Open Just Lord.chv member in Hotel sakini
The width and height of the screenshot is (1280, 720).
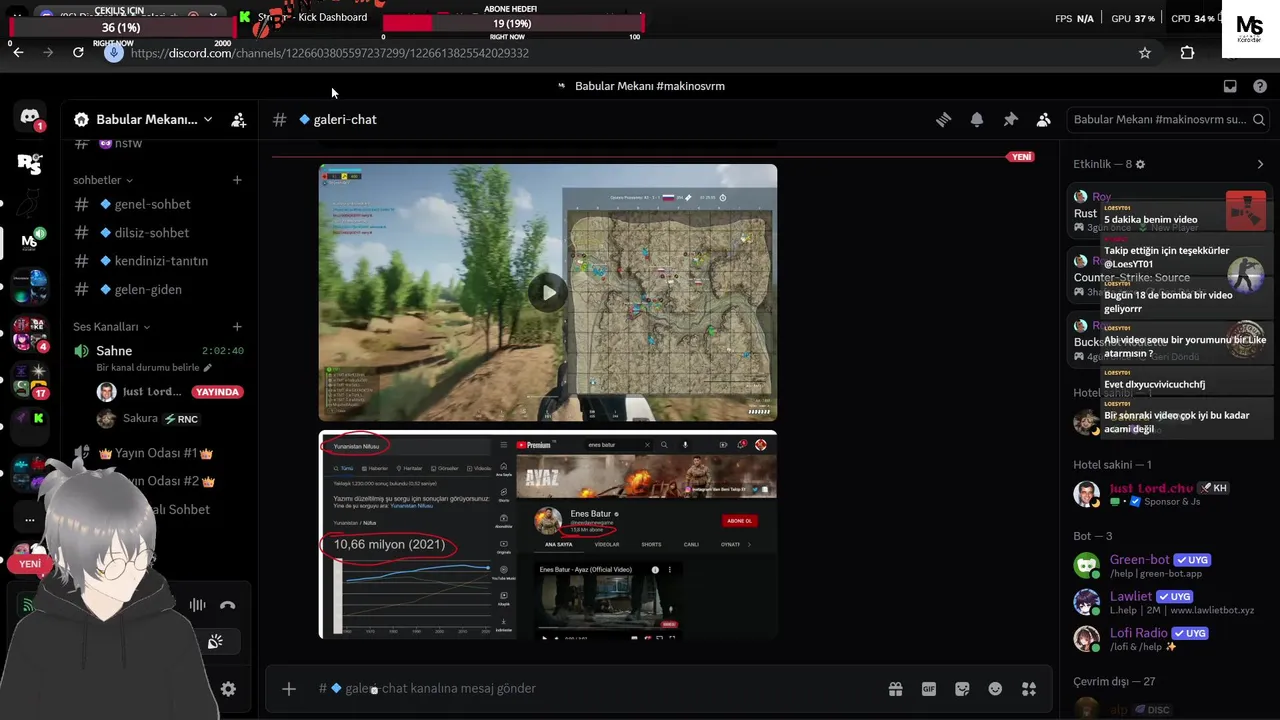[x=1166, y=493]
